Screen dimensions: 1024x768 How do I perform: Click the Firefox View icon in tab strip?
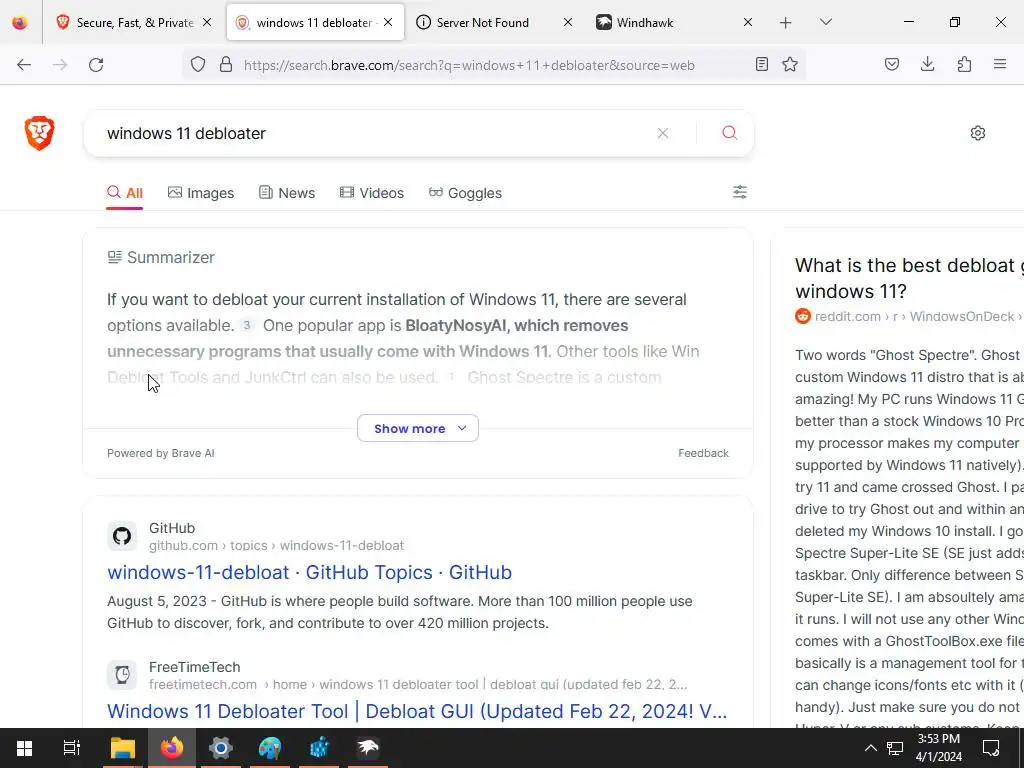tap(20, 23)
